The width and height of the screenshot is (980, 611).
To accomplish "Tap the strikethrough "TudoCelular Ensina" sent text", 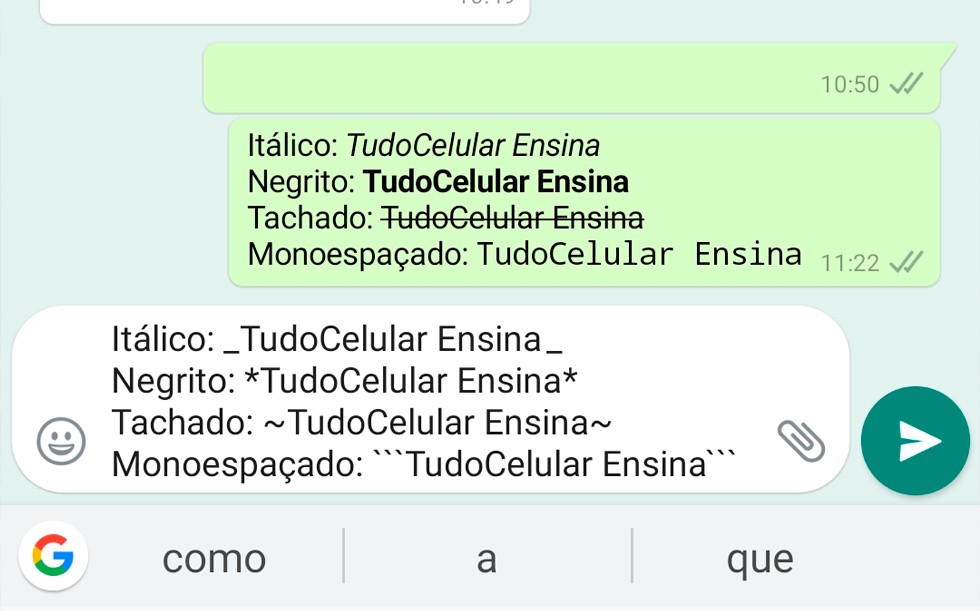I will tap(513, 217).
